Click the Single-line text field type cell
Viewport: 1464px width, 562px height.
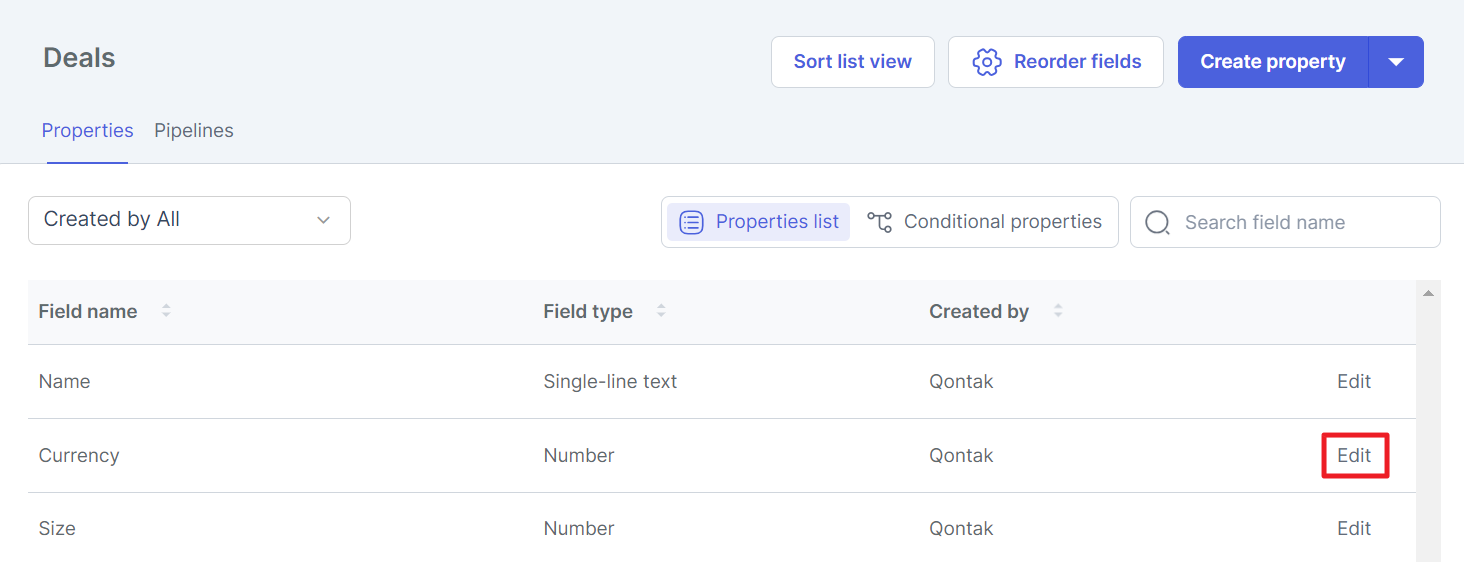[610, 382]
